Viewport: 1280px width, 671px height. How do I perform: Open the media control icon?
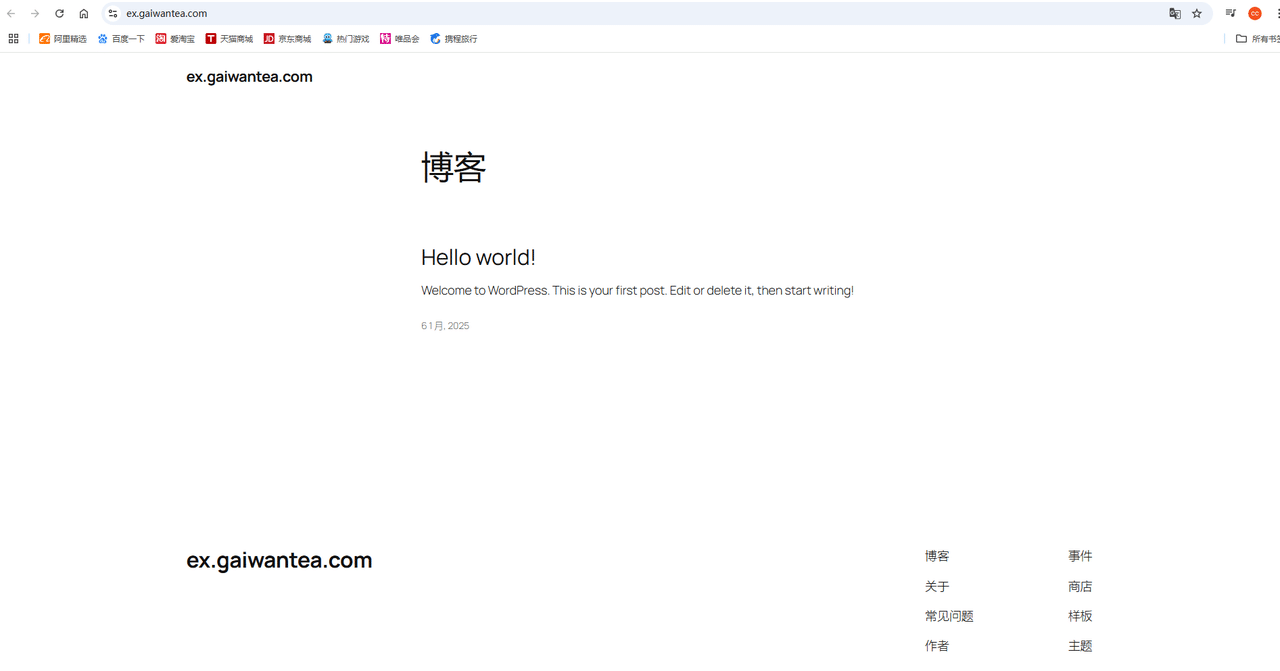1231,13
